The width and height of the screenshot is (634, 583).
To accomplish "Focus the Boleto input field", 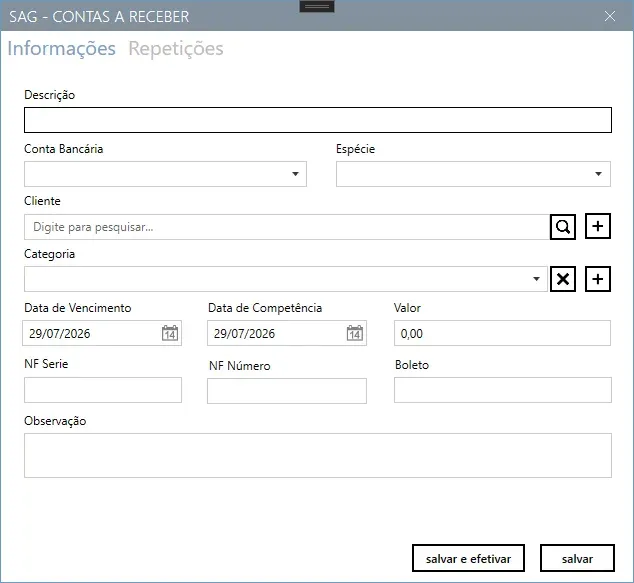I will pos(503,390).
